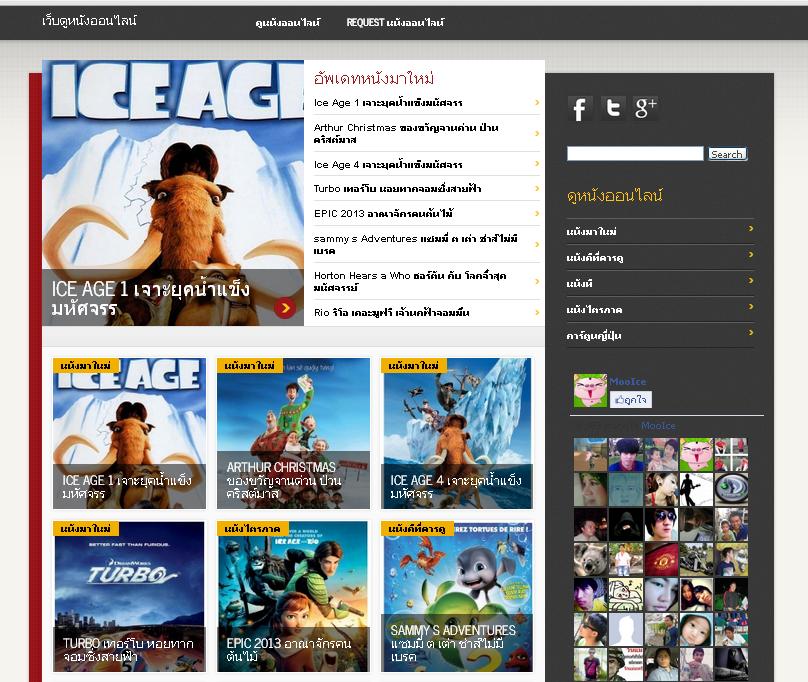The height and width of the screenshot is (682, 808).
Task: Click the arrow on Ice Age 4 list row
Action: coord(537,164)
